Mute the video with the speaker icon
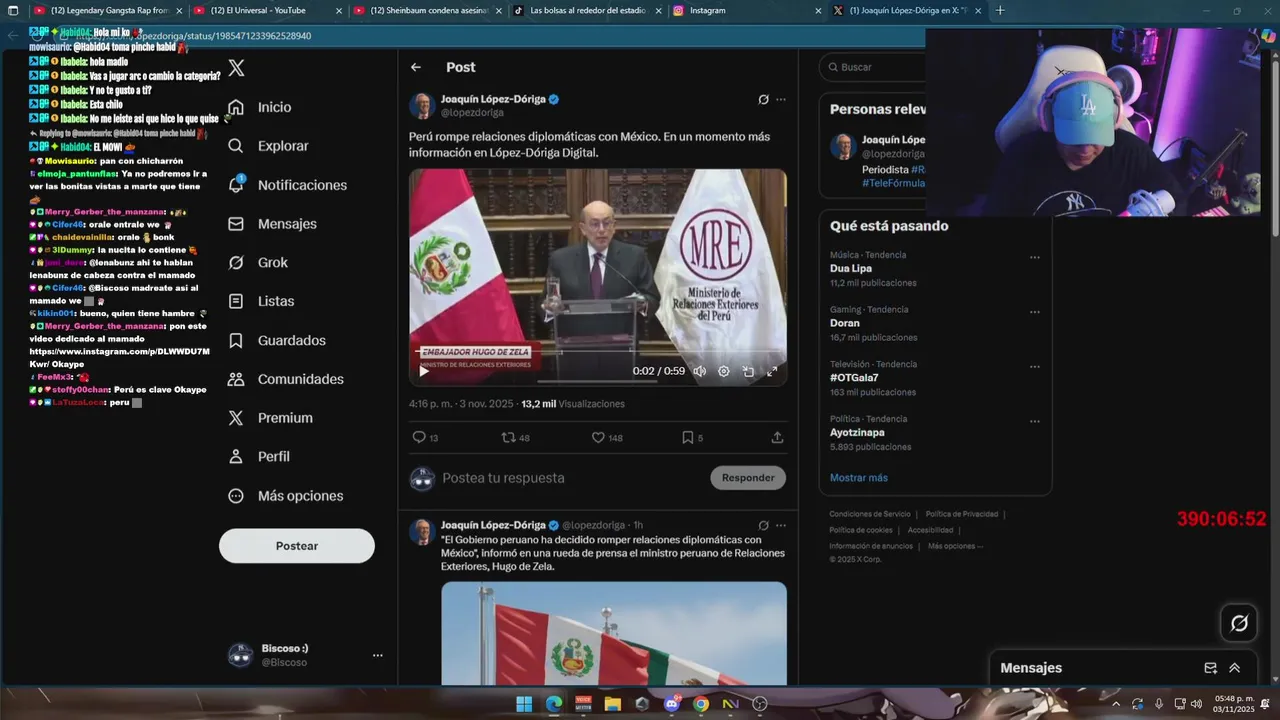 [x=700, y=371]
